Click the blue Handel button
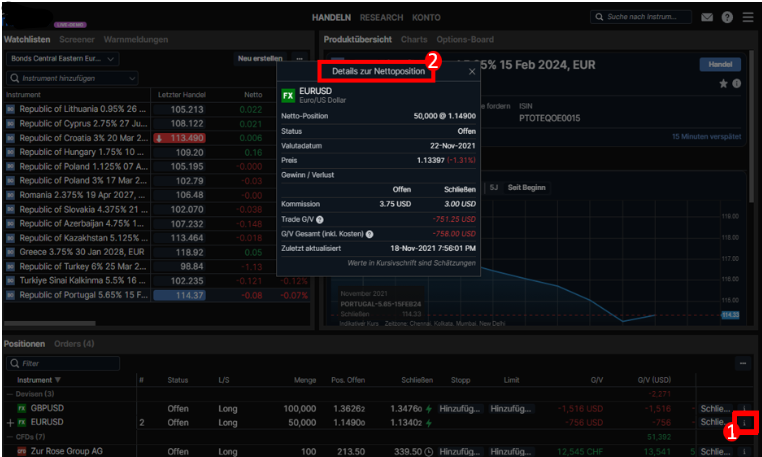The width and height of the screenshot is (762, 457). (720, 64)
